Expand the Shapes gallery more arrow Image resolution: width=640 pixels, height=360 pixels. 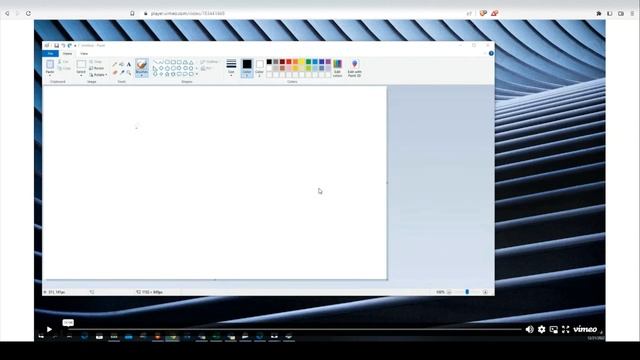(197, 74)
